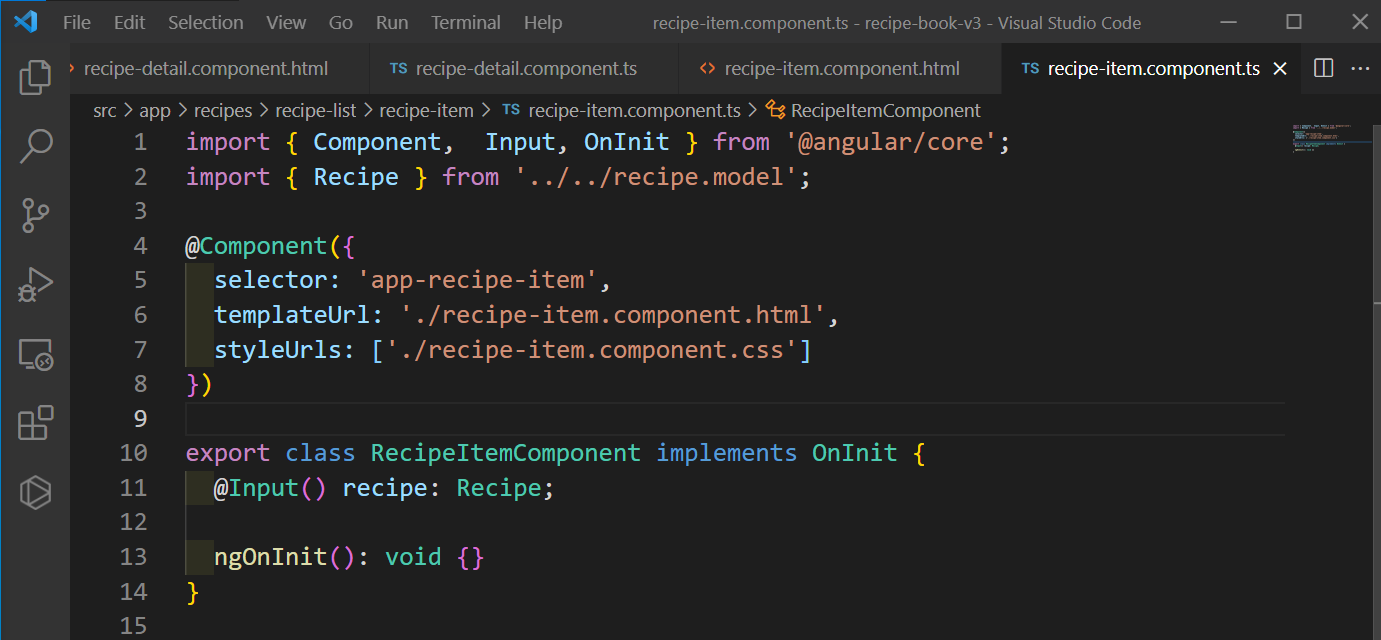Click the recipe-item.component.ts file breadcrumb
Viewport: 1381px width, 640px height.
pyautogui.click(x=634, y=110)
